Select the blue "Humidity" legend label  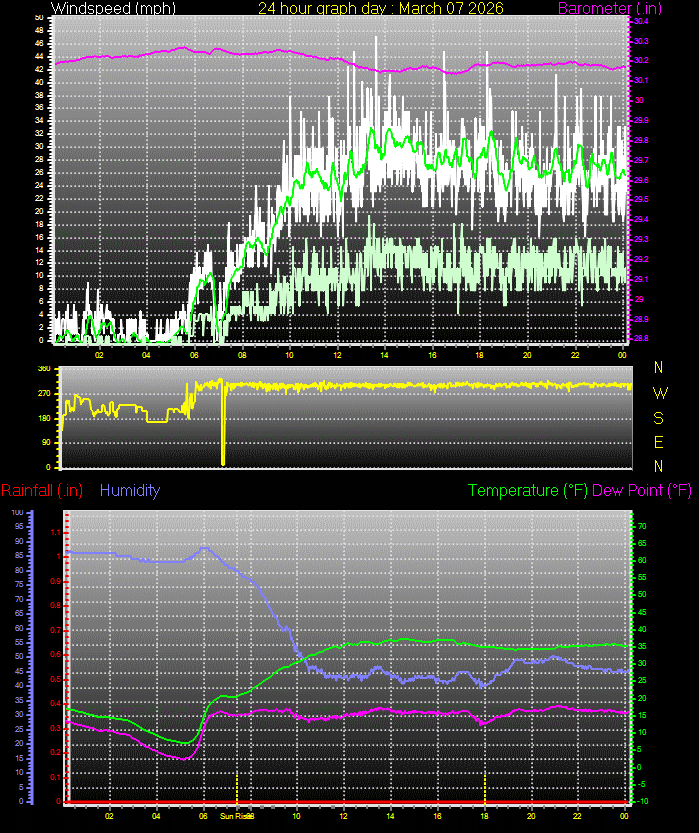coord(130,490)
